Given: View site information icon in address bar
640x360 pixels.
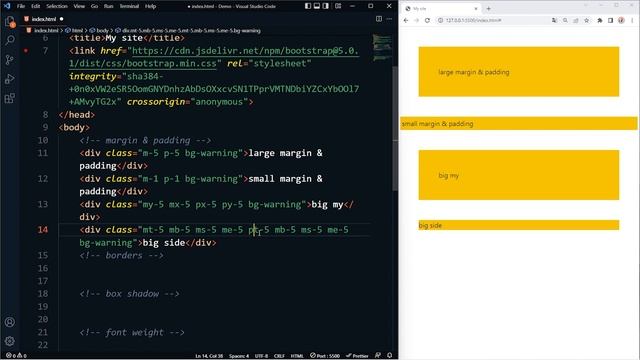Looking at the screenshot, I should coord(440,20).
